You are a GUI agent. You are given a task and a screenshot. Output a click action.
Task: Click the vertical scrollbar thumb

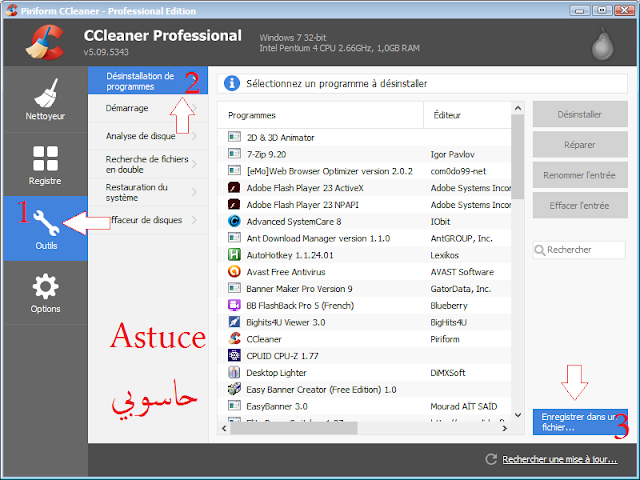518,157
